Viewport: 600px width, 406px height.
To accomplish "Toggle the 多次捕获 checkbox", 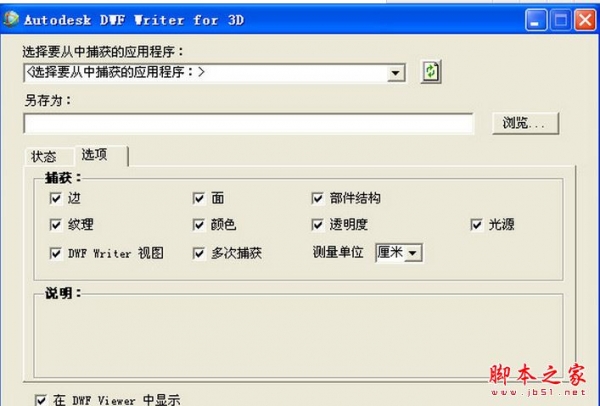I will (x=199, y=253).
